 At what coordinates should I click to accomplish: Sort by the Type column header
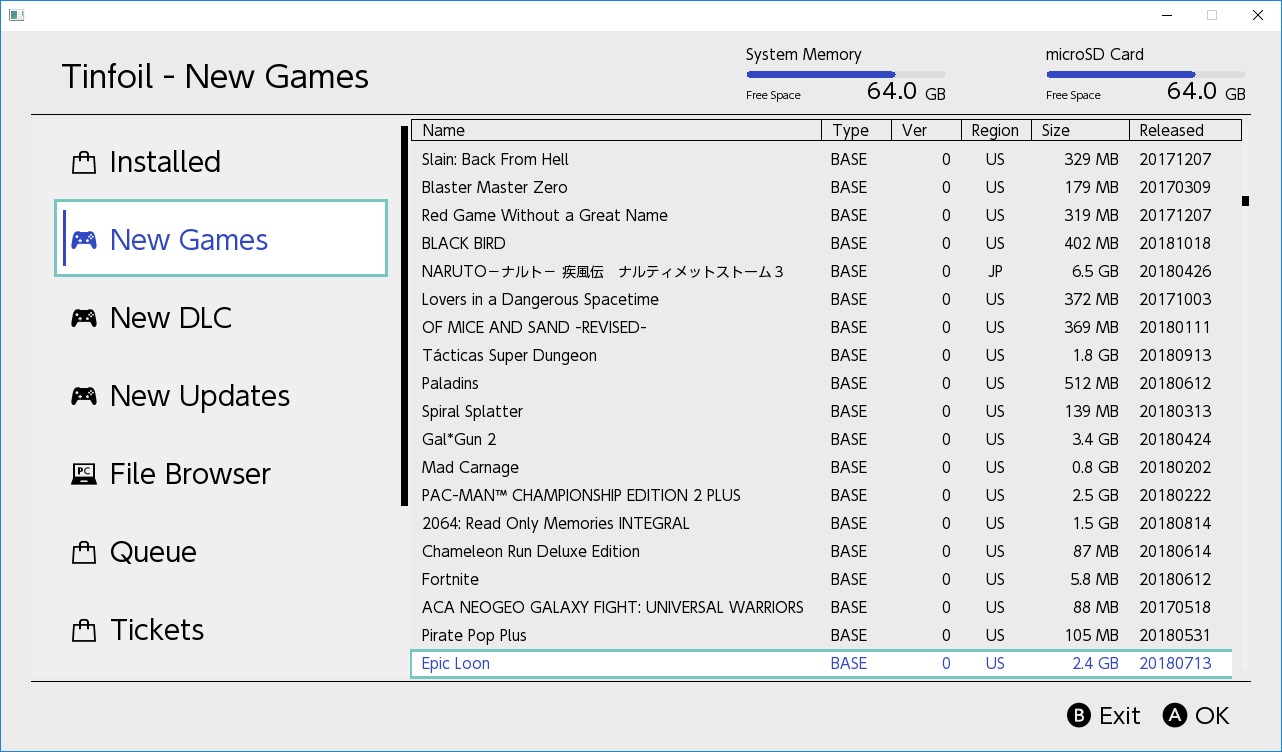coord(856,130)
